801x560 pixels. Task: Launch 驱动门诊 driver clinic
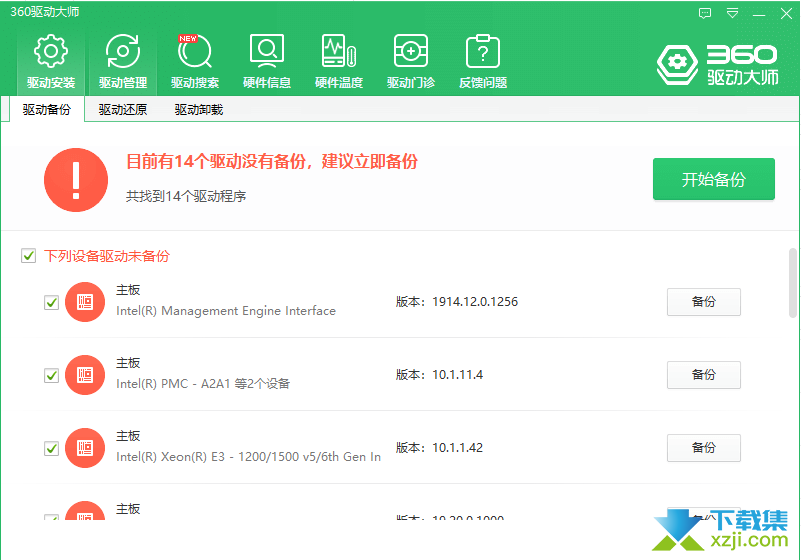point(411,60)
